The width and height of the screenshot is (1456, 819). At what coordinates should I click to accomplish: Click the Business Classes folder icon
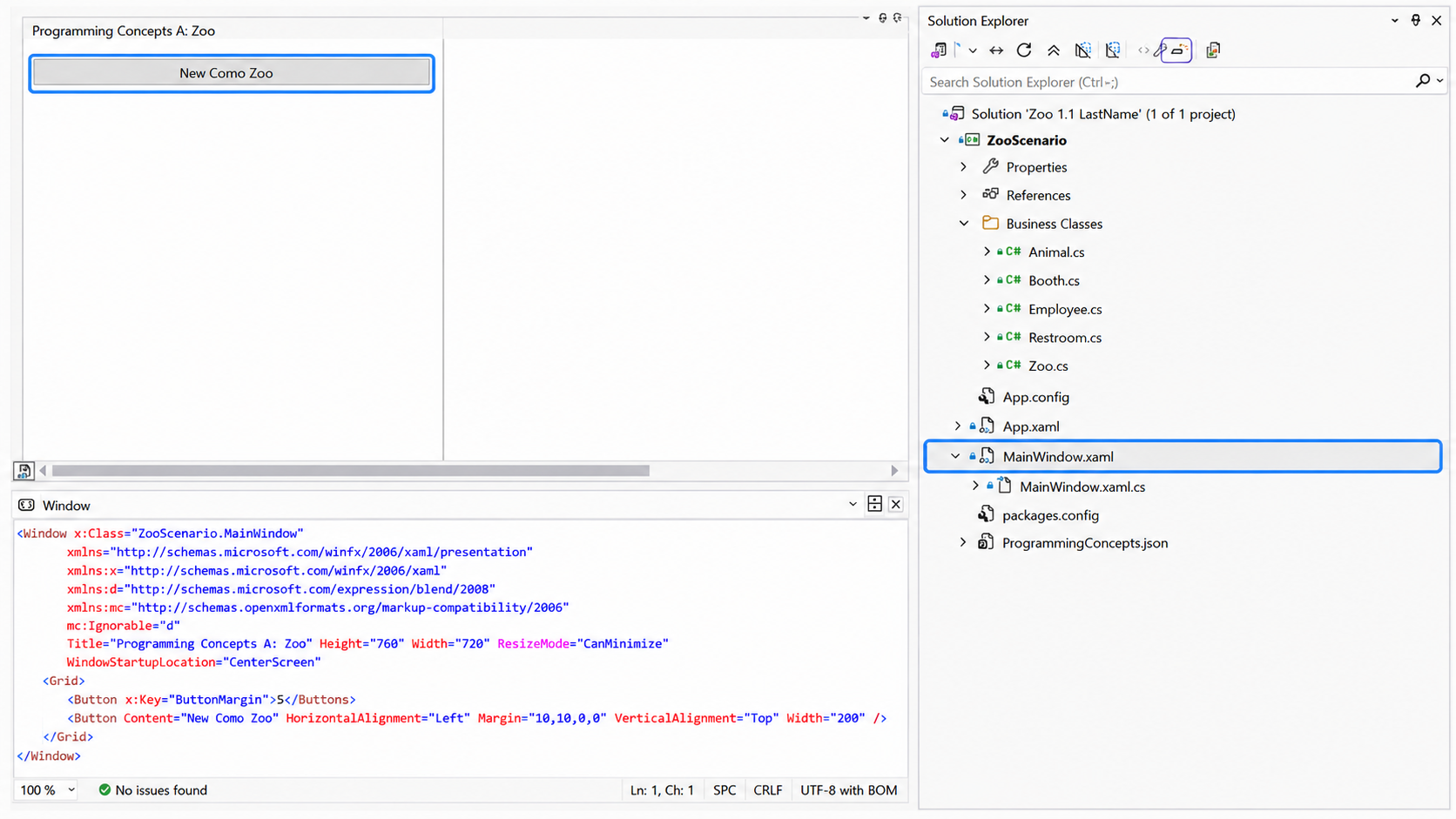[x=990, y=223]
